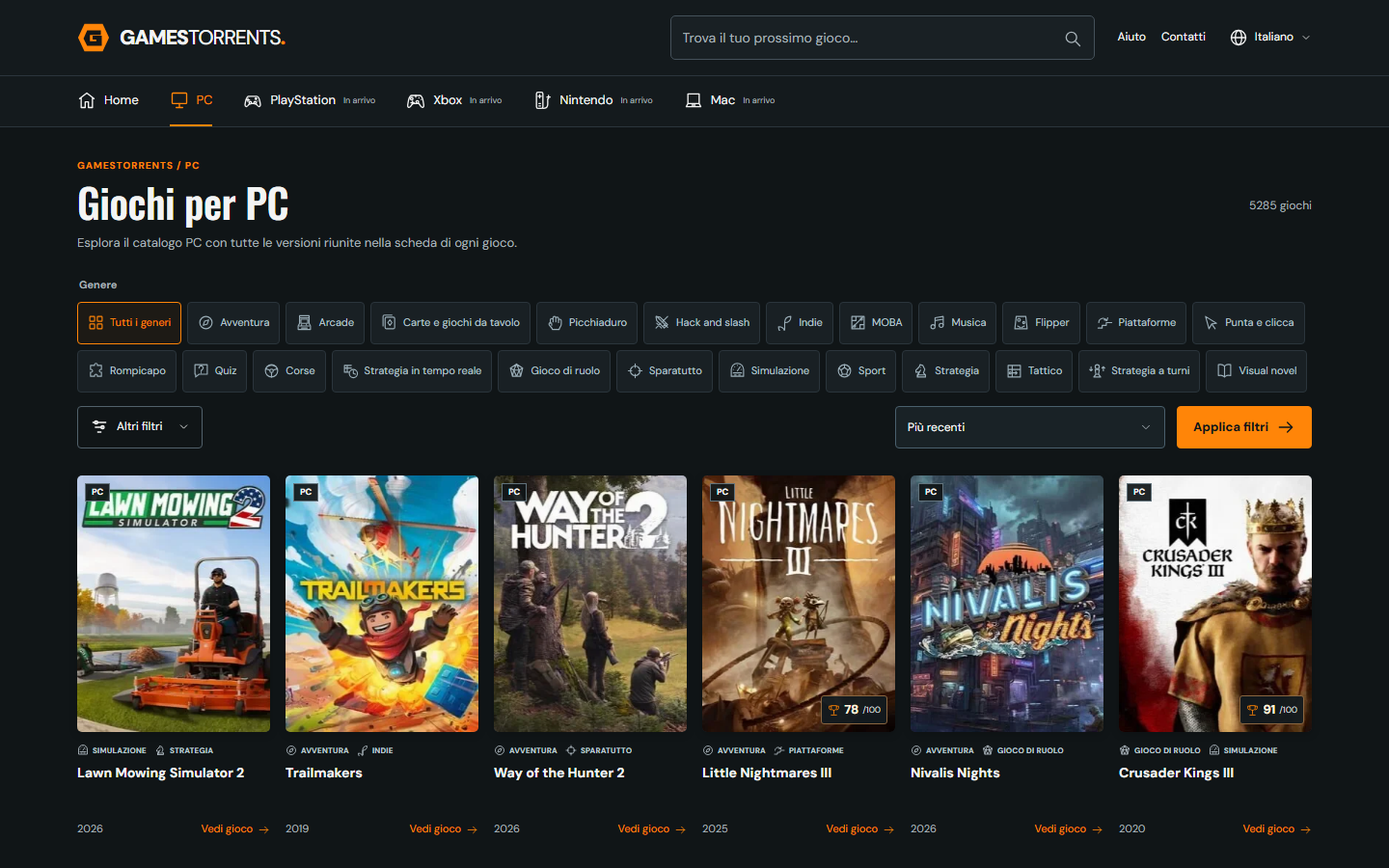Image resolution: width=1389 pixels, height=868 pixels.
Task: Click the Nintendo console icon
Action: tap(542, 100)
